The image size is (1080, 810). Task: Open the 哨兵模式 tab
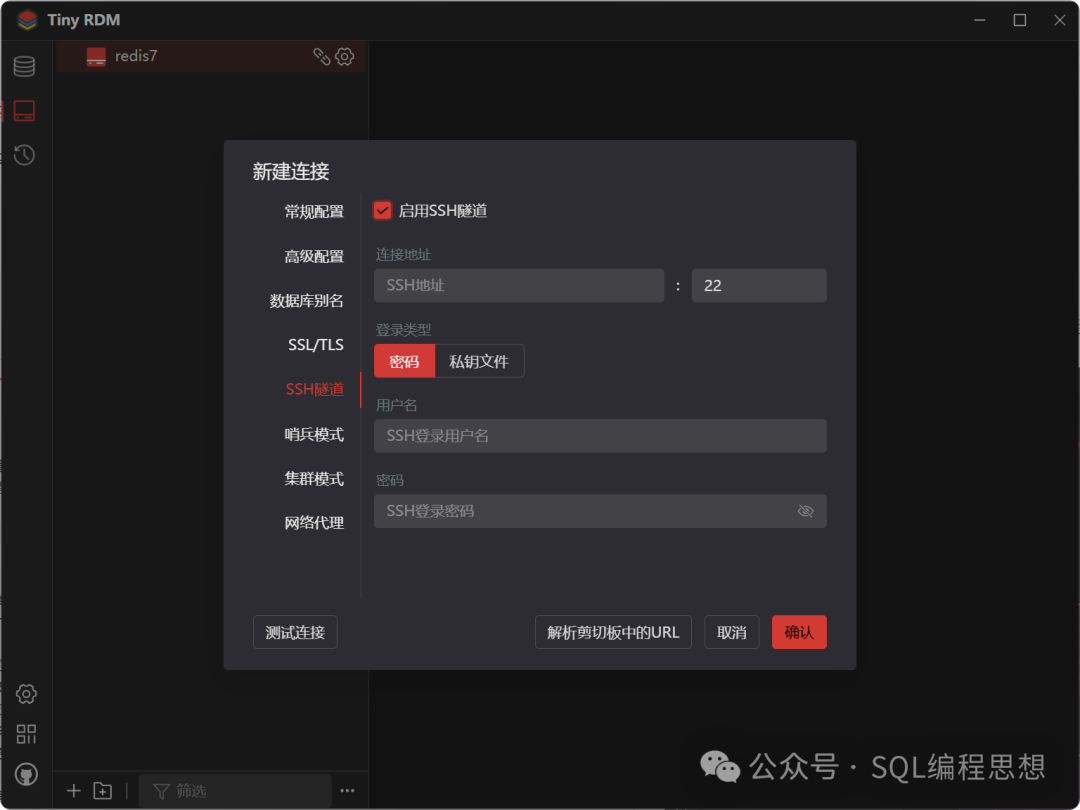point(313,434)
